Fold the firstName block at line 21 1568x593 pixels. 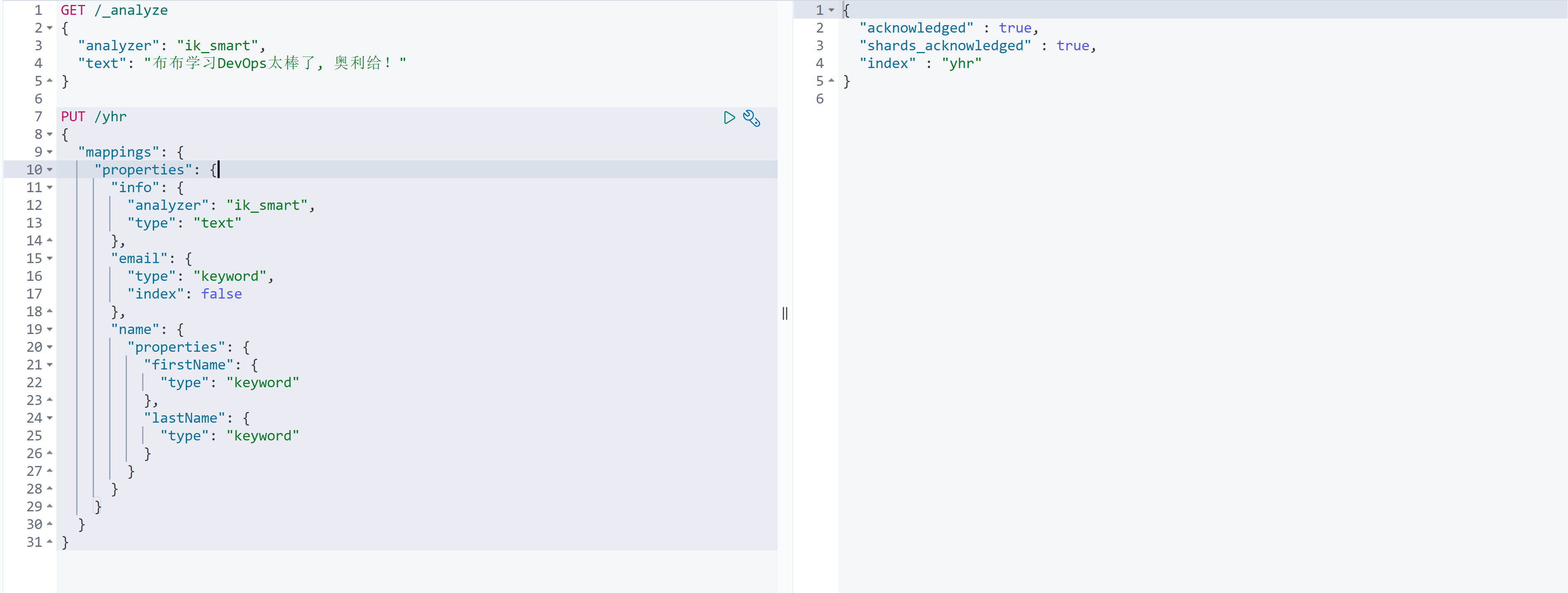tap(50, 365)
